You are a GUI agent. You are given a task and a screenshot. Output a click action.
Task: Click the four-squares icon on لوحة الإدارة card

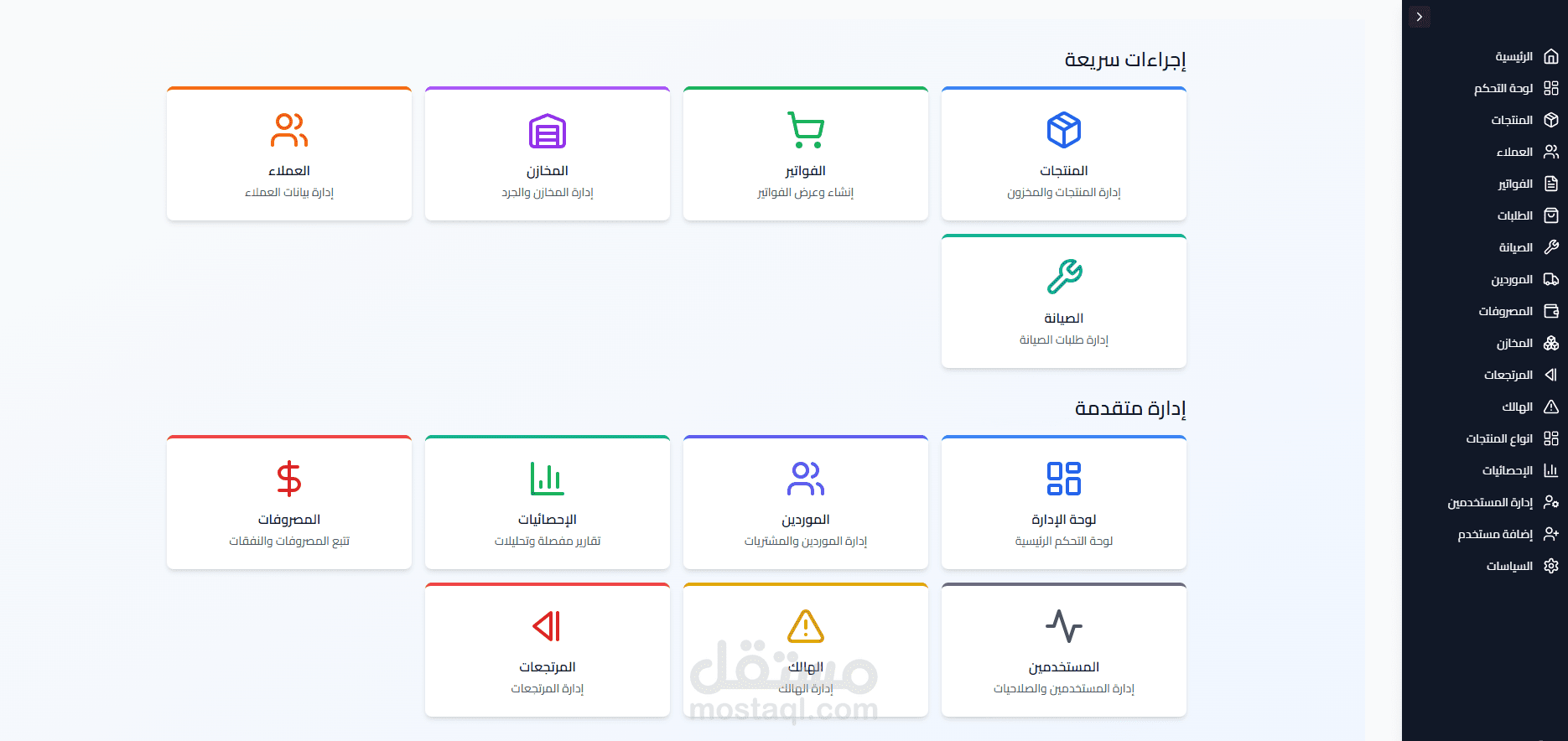coord(1064,479)
